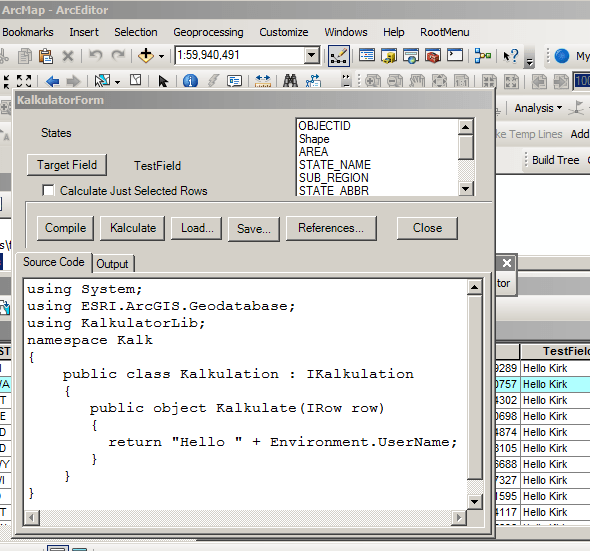
Task: Click the TestField column header in table
Action: pos(555,351)
